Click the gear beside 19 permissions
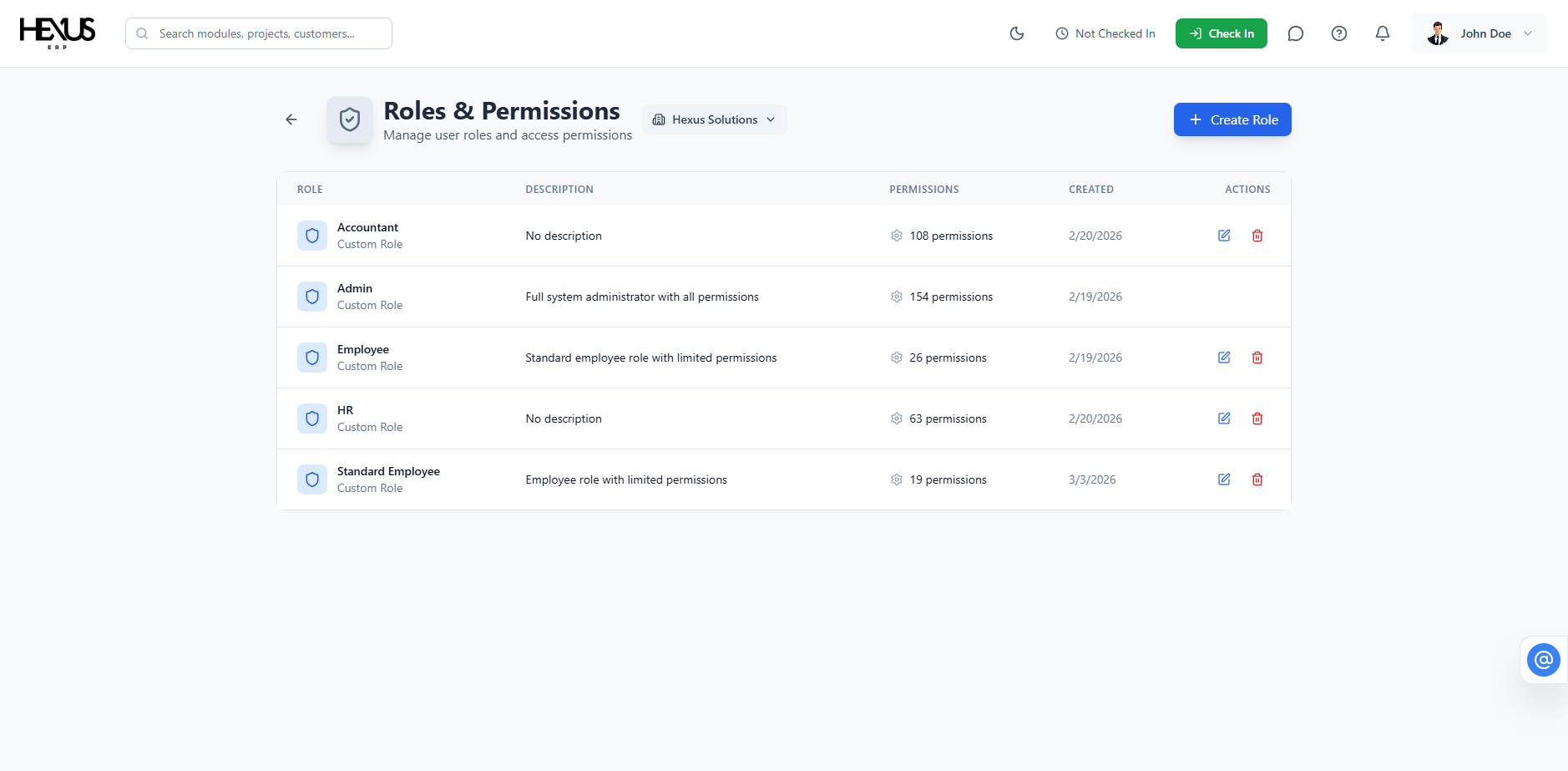The width and height of the screenshot is (1568, 771). point(897,479)
